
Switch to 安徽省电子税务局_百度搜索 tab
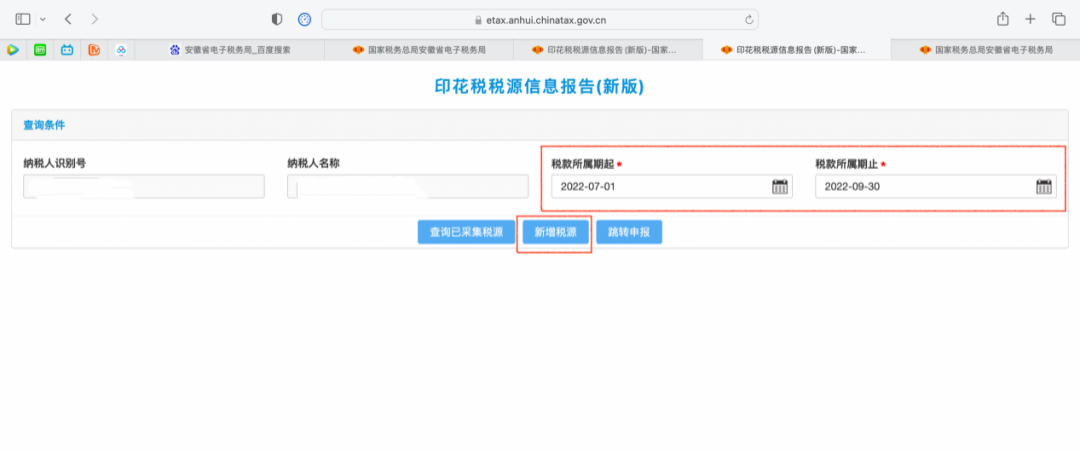pyautogui.click(x=229, y=50)
